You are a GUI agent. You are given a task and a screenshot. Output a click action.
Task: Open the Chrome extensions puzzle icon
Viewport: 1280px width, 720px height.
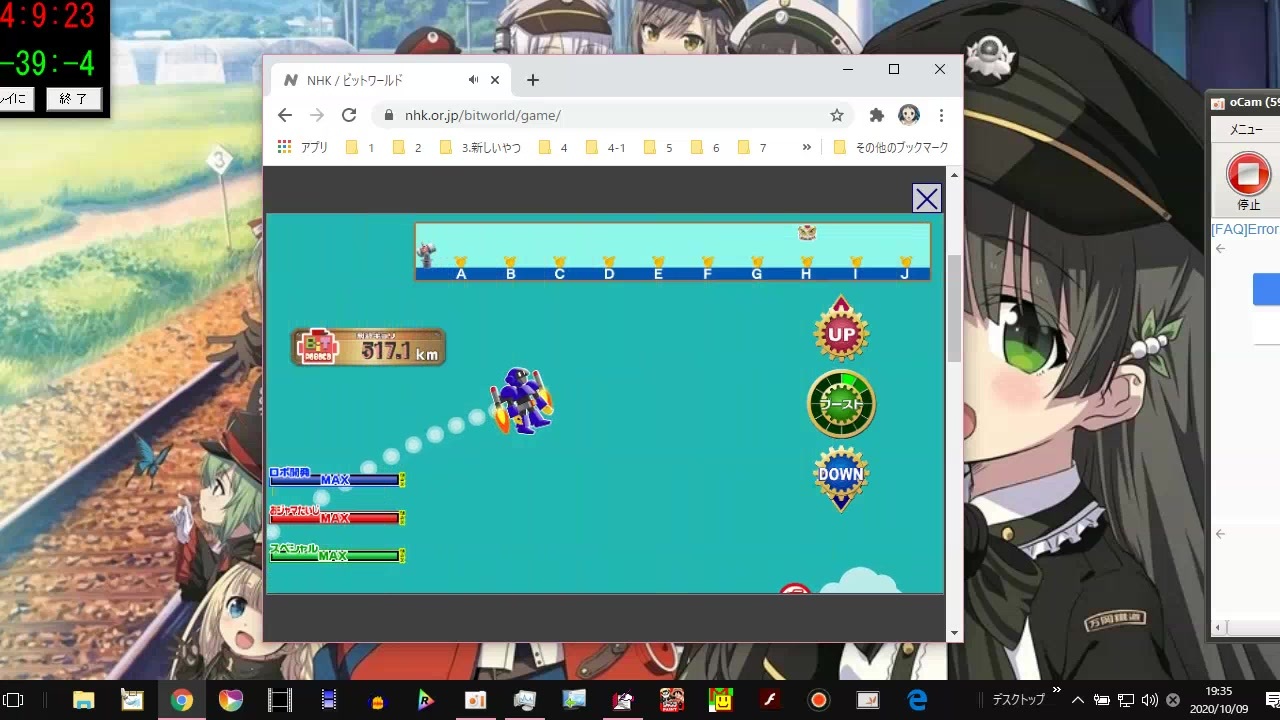pyautogui.click(x=877, y=115)
